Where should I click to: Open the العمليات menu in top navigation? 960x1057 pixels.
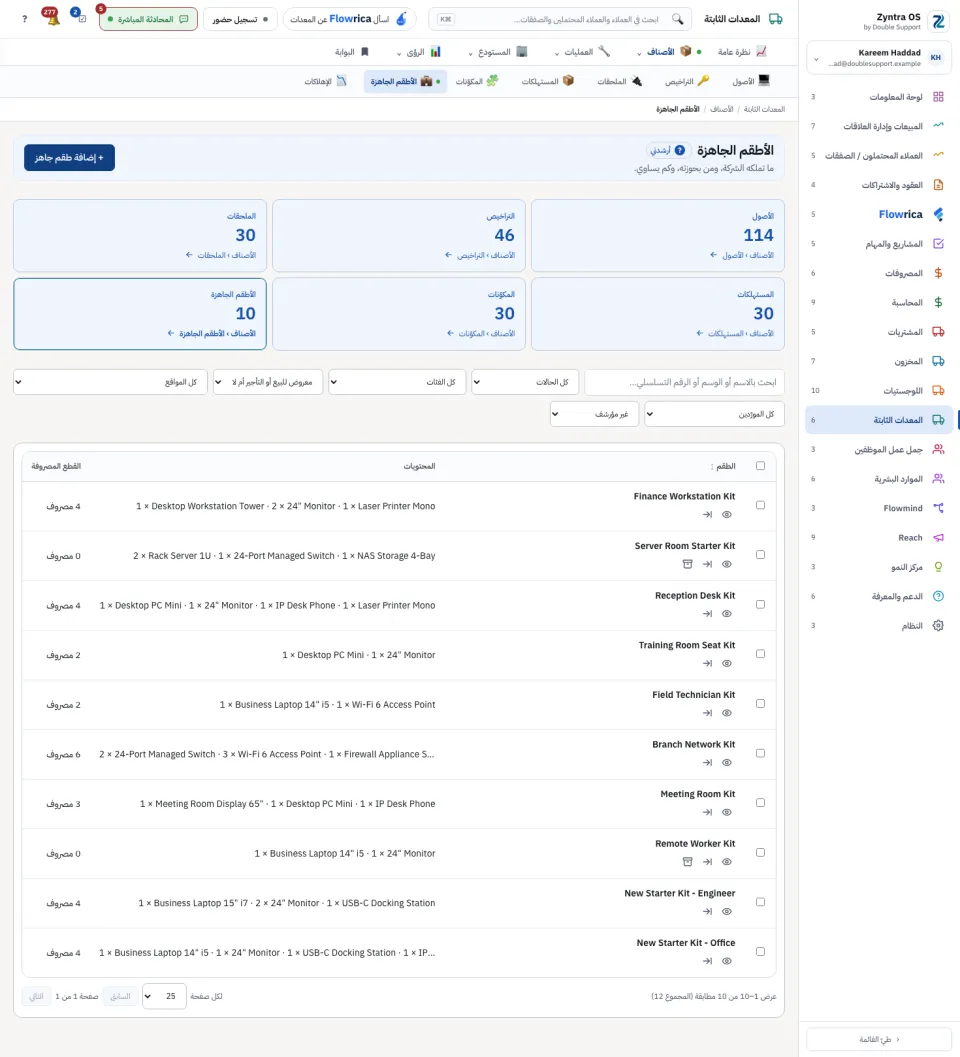(582, 52)
